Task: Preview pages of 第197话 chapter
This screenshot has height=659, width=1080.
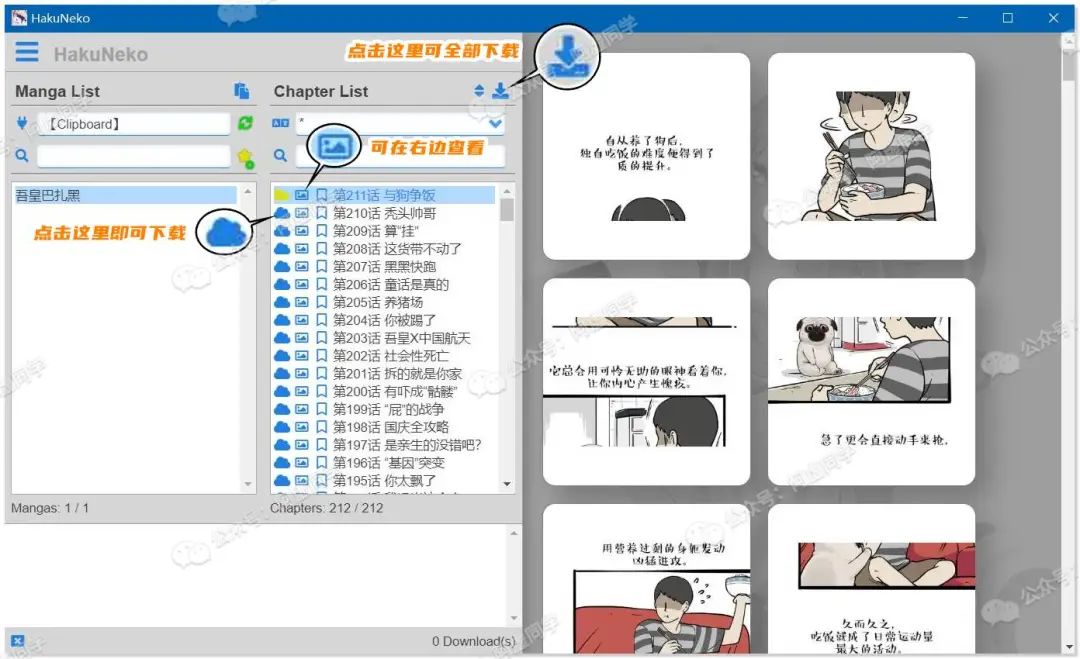Action: click(302, 446)
